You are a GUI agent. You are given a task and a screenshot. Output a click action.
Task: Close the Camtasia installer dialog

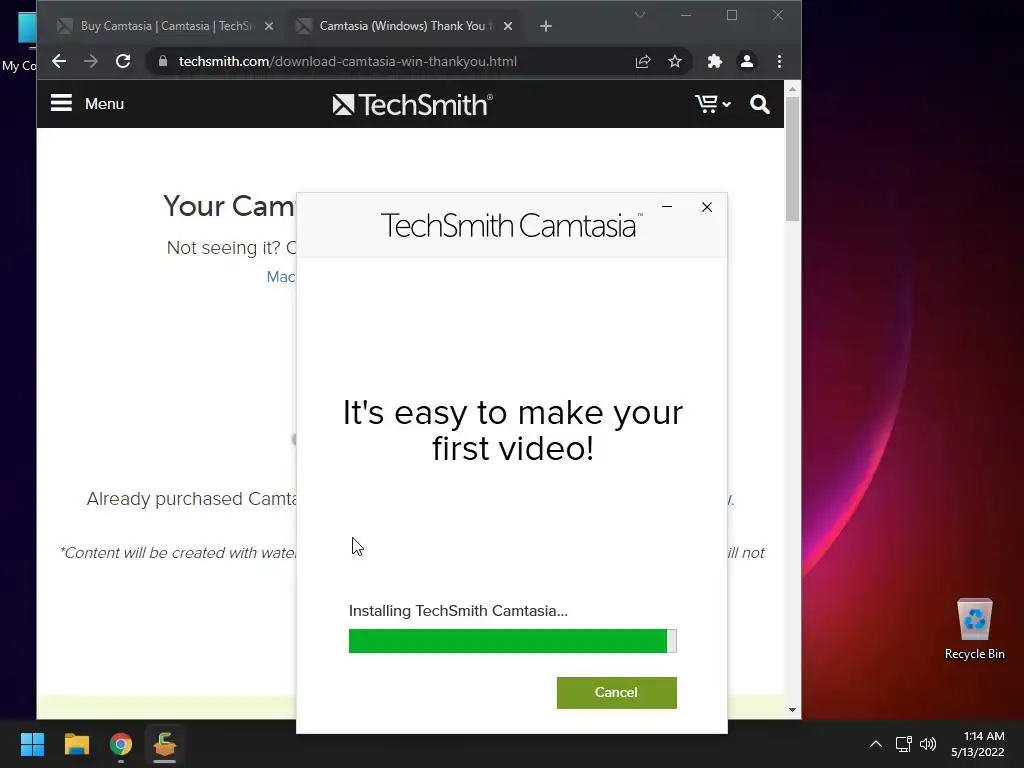tap(707, 207)
